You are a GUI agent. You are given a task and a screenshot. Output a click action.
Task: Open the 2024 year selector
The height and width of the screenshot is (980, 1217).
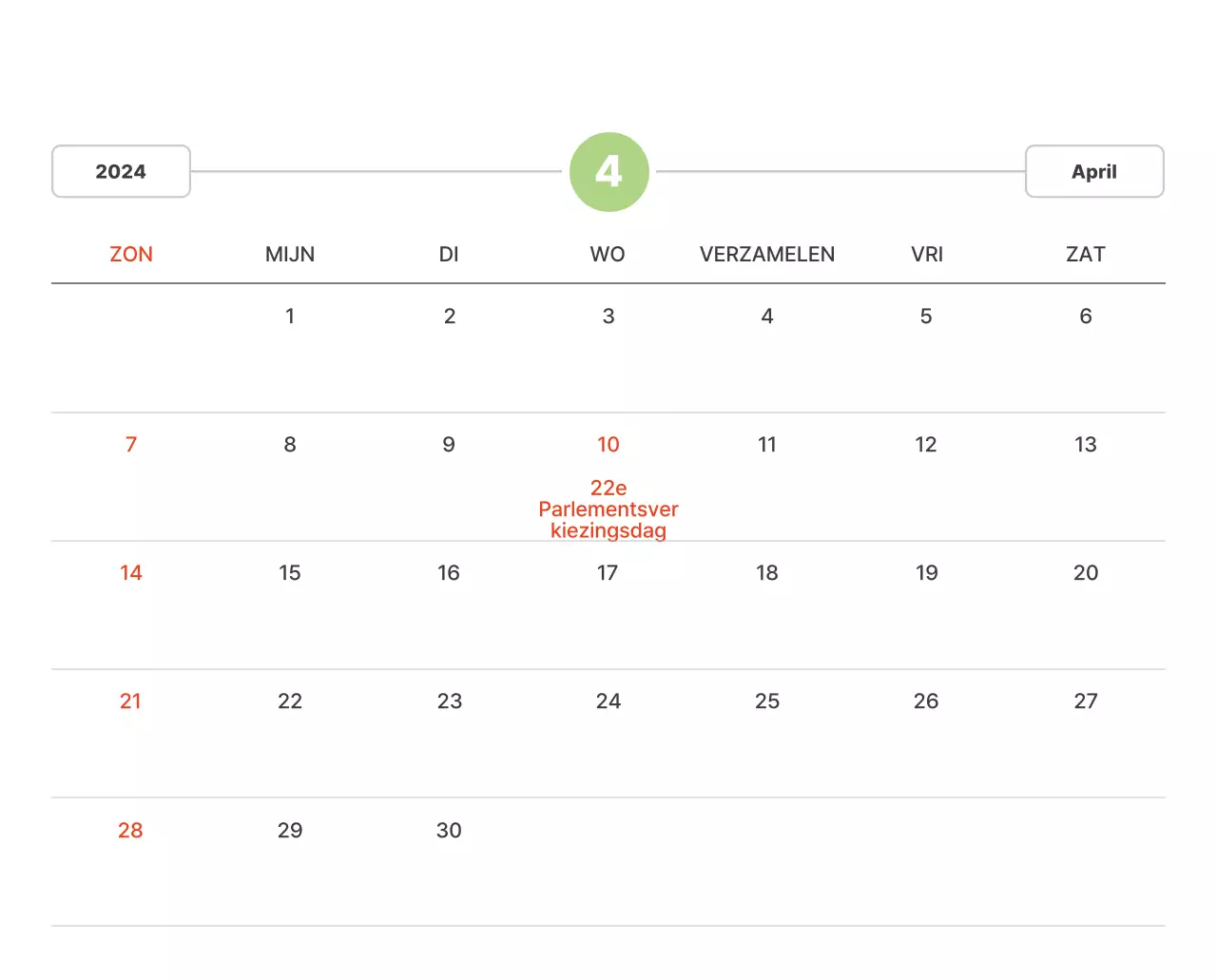(x=121, y=172)
